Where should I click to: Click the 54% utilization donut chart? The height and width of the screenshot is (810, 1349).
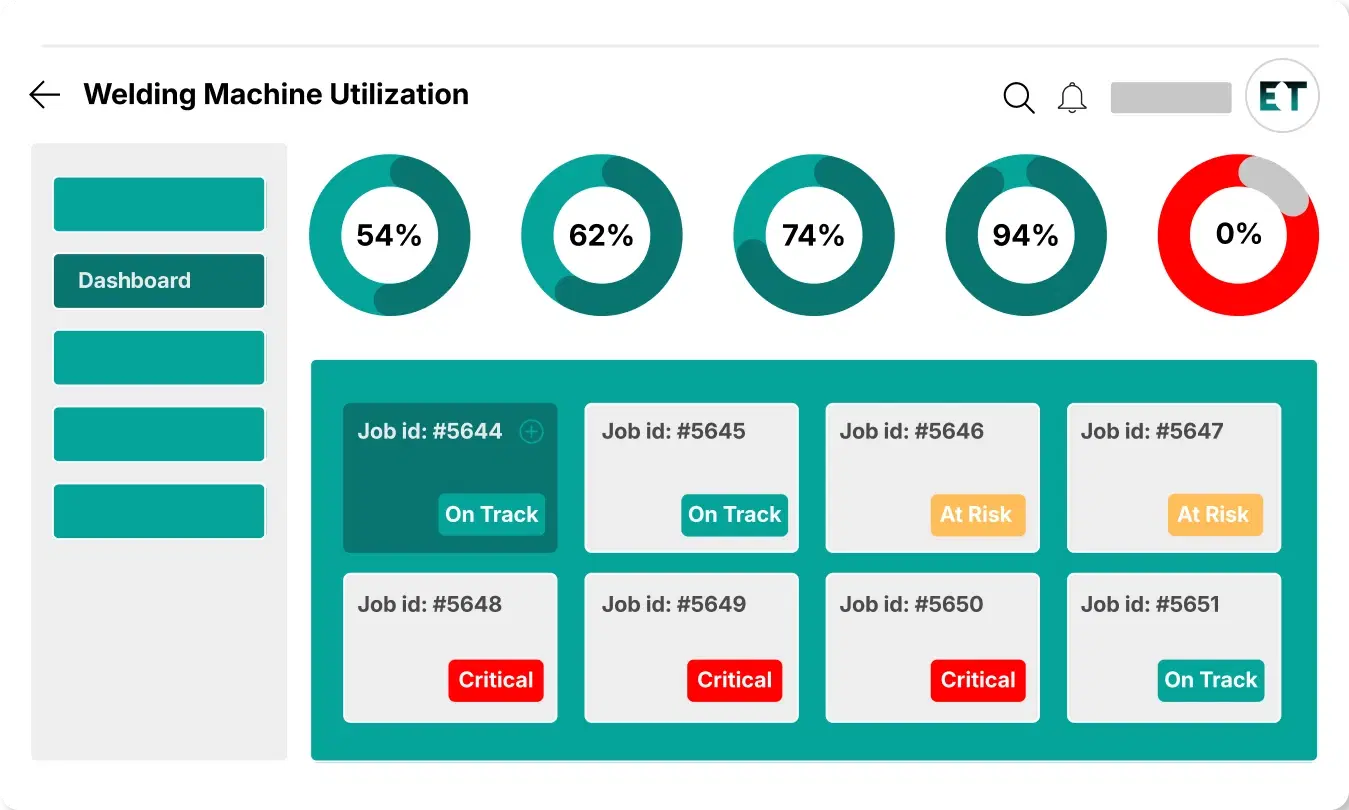[x=389, y=236]
